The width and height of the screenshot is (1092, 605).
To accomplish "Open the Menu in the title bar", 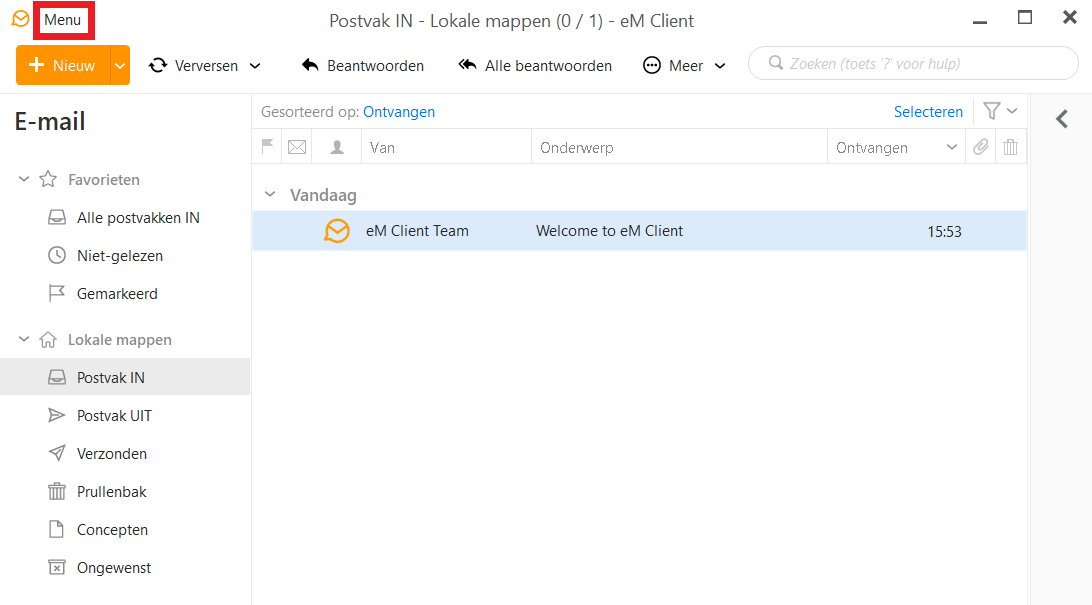I will pyautogui.click(x=62, y=21).
